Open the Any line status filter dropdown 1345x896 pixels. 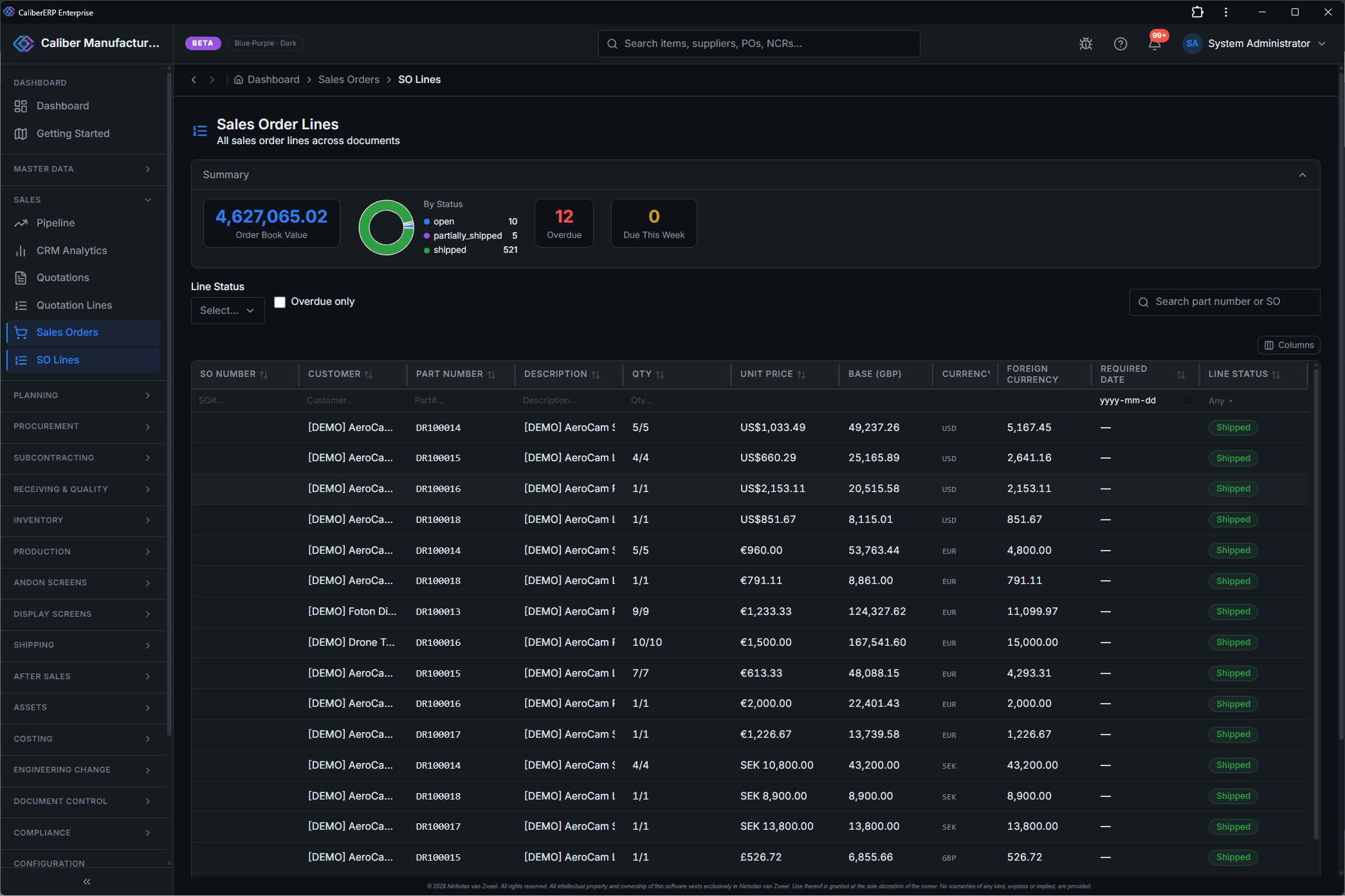pyautogui.click(x=1221, y=401)
